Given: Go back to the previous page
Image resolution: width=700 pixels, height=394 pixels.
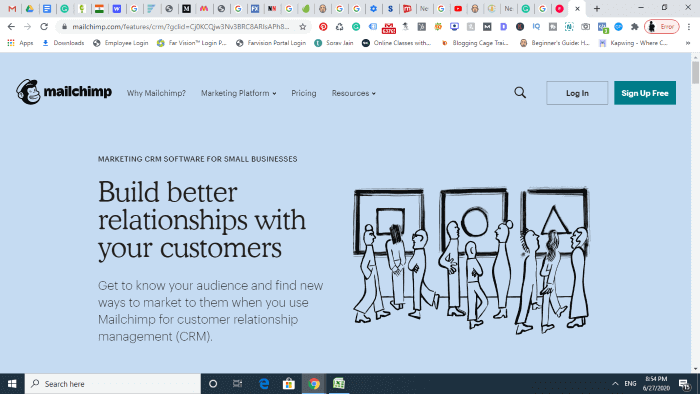Looking at the screenshot, I should tap(11, 27).
